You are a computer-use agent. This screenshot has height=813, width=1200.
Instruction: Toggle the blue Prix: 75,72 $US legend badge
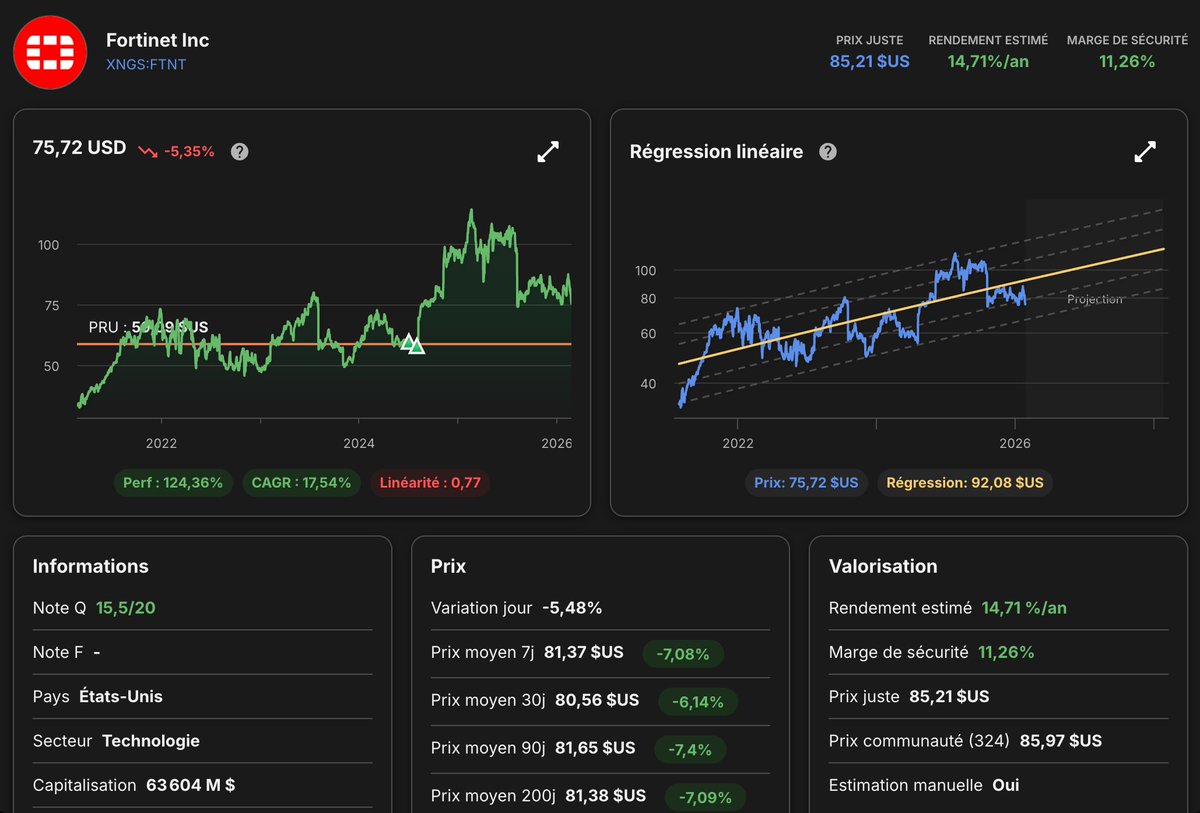tap(806, 482)
